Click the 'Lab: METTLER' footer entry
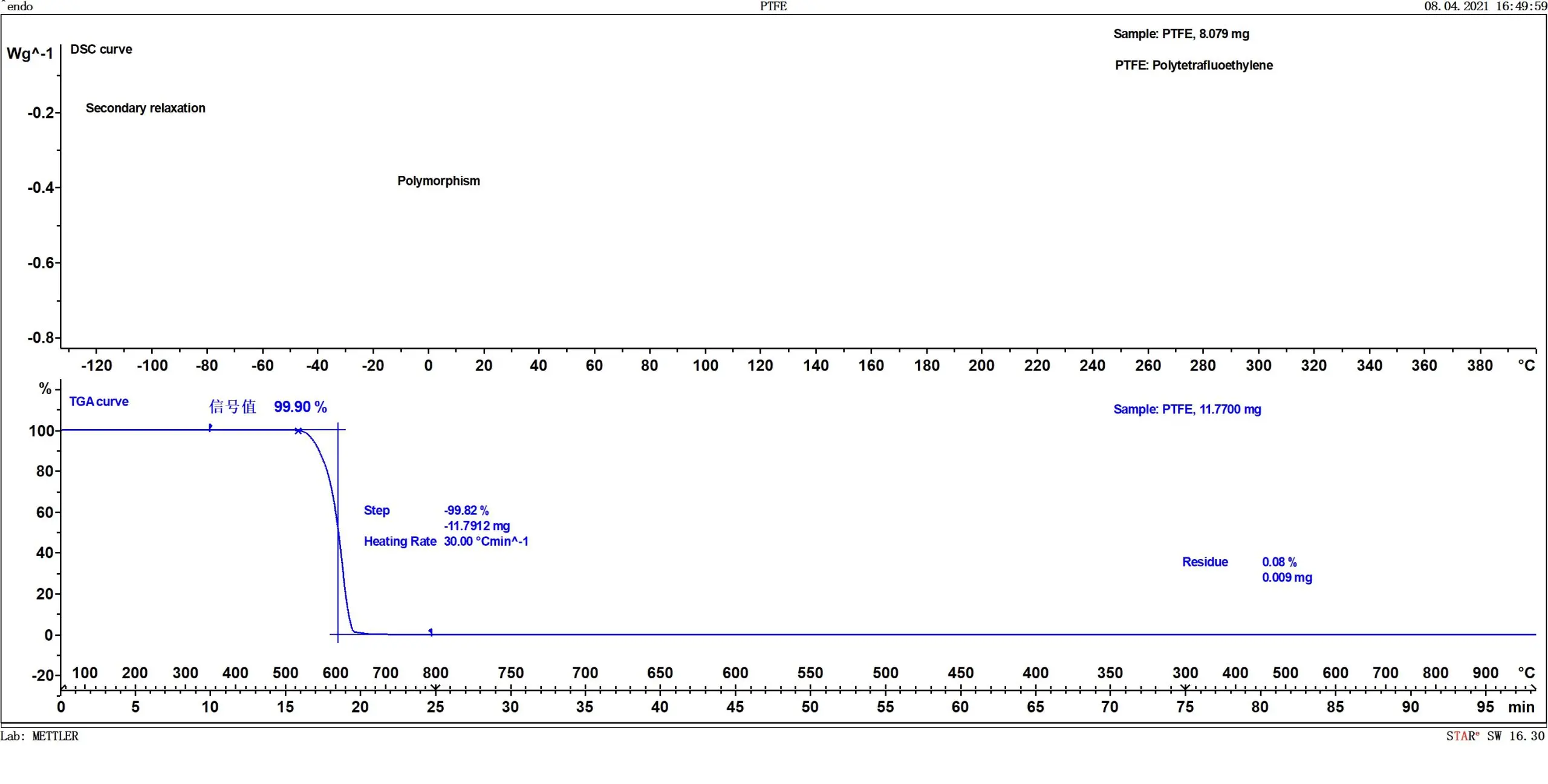This screenshot has width=1548, height=784. [40, 736]
